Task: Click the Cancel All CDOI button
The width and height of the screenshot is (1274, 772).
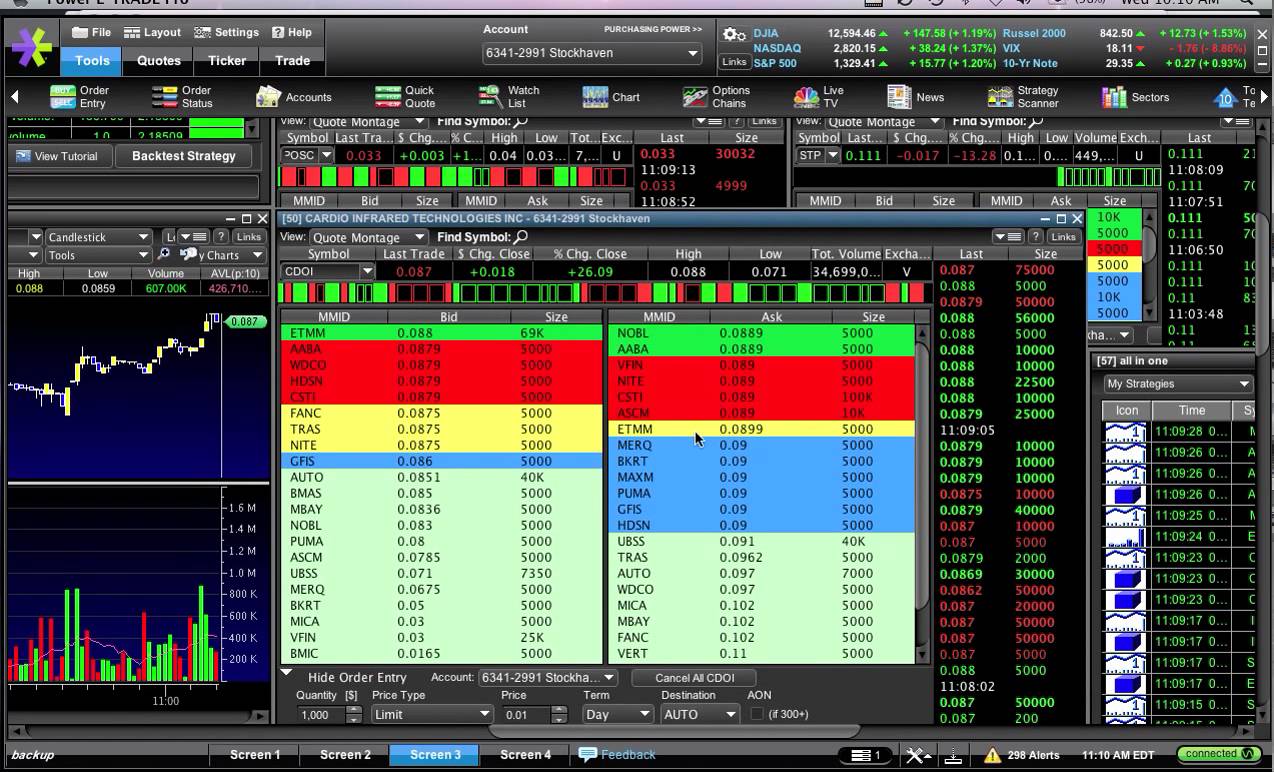Action: (x=694, y=677)
